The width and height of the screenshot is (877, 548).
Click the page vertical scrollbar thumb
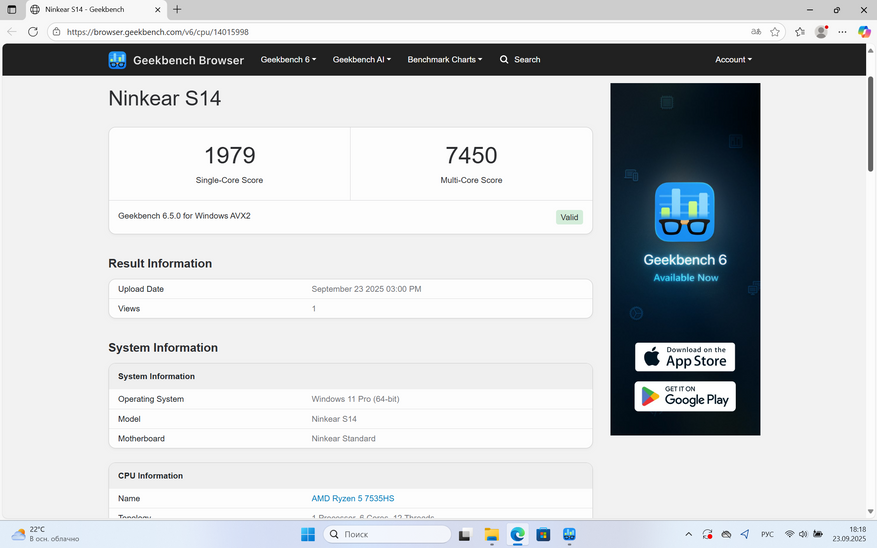pyautogui.click(x=870, y=124)
